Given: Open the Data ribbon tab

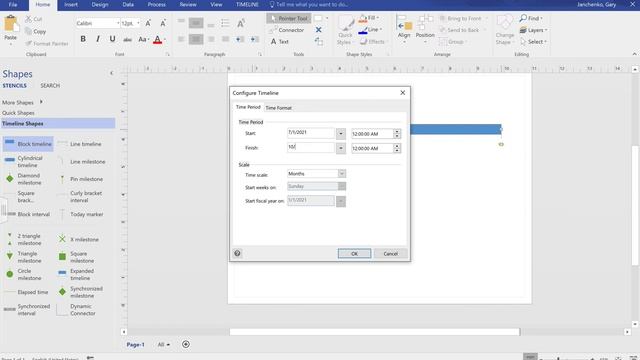Looking at the screenshot, I should [128, 4].
